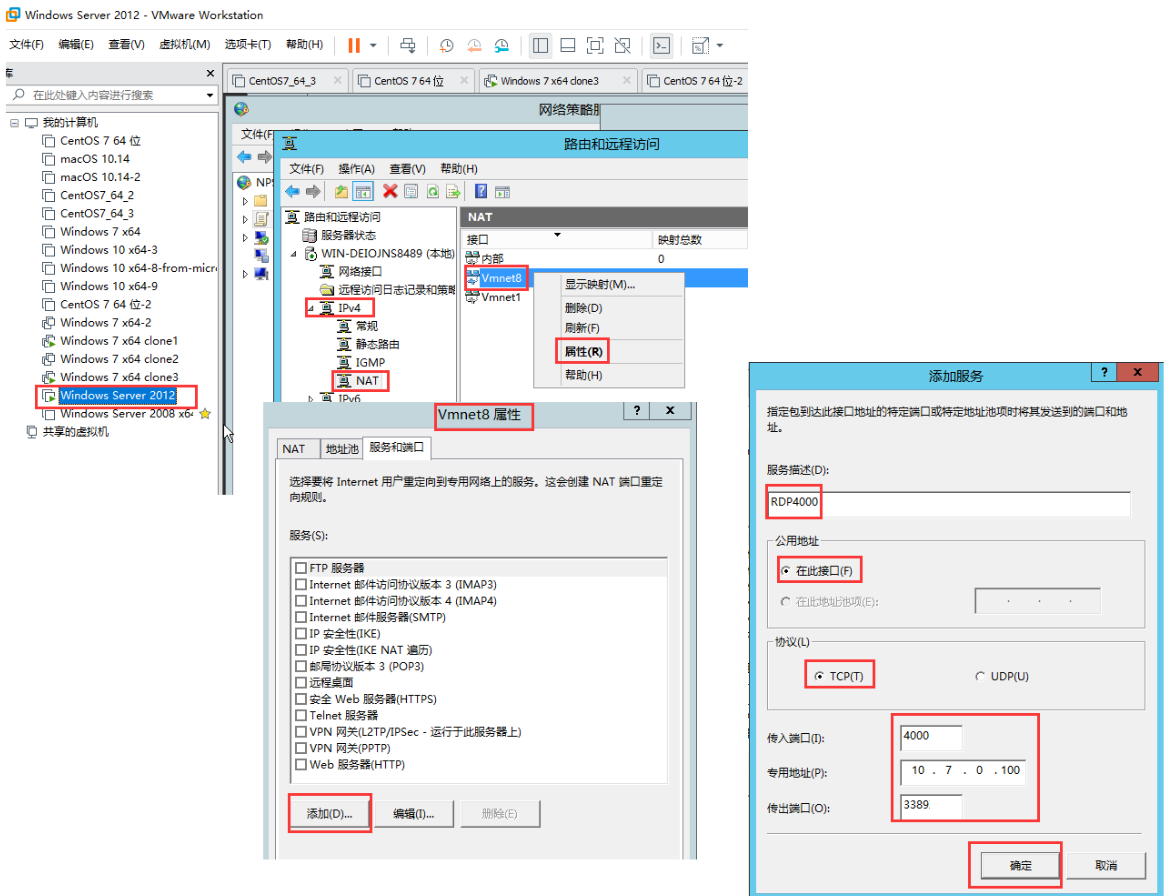Click 取消 in the 添加服务 dialog

pos(1106,865)
